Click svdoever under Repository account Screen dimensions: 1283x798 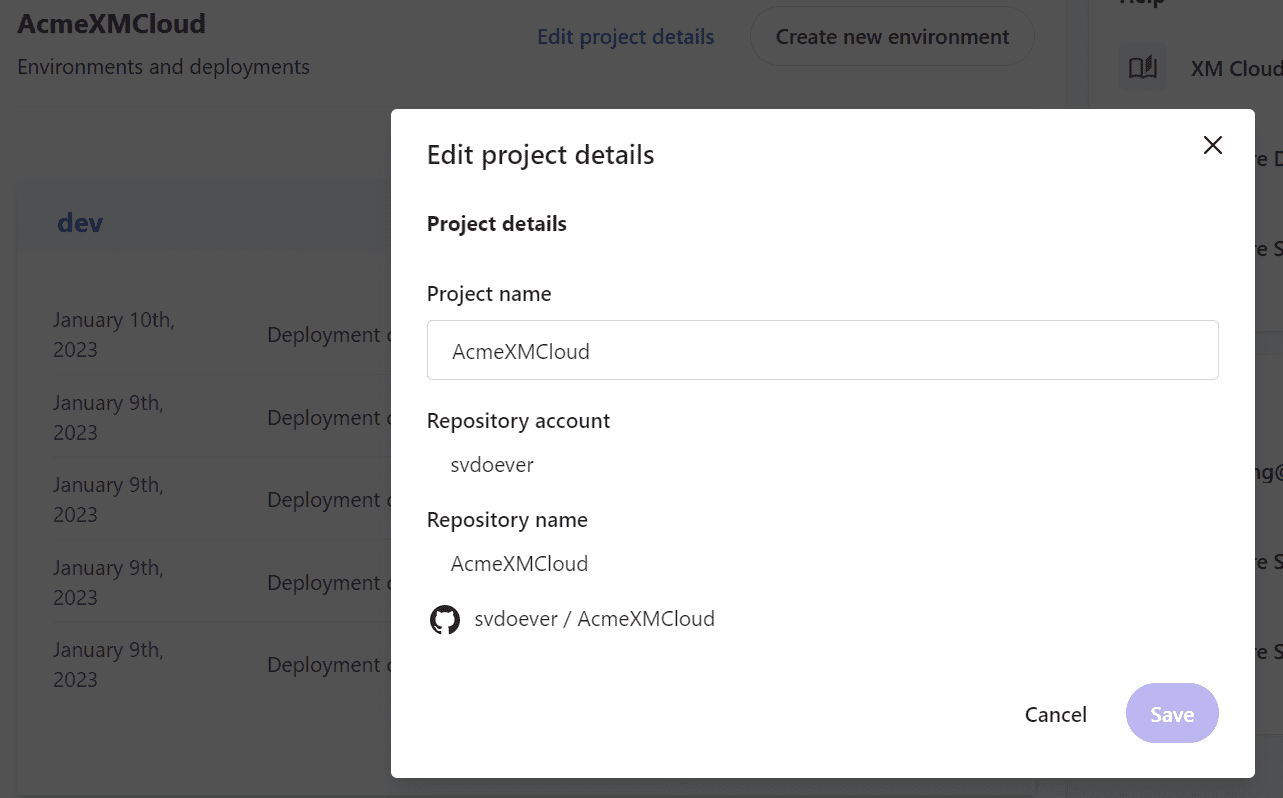click(x=492, y=465)
